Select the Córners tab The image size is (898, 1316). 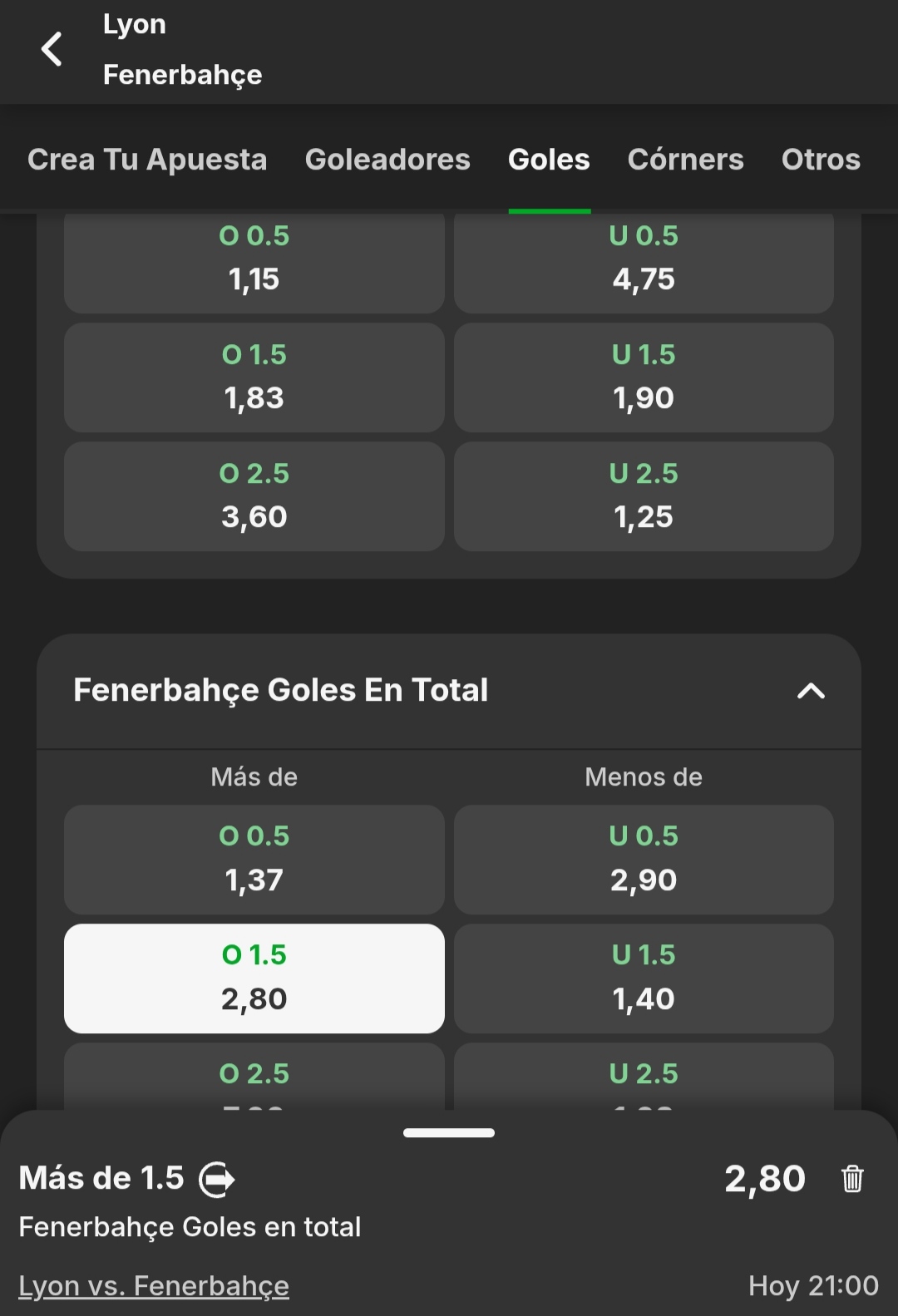tap(685, 159)
